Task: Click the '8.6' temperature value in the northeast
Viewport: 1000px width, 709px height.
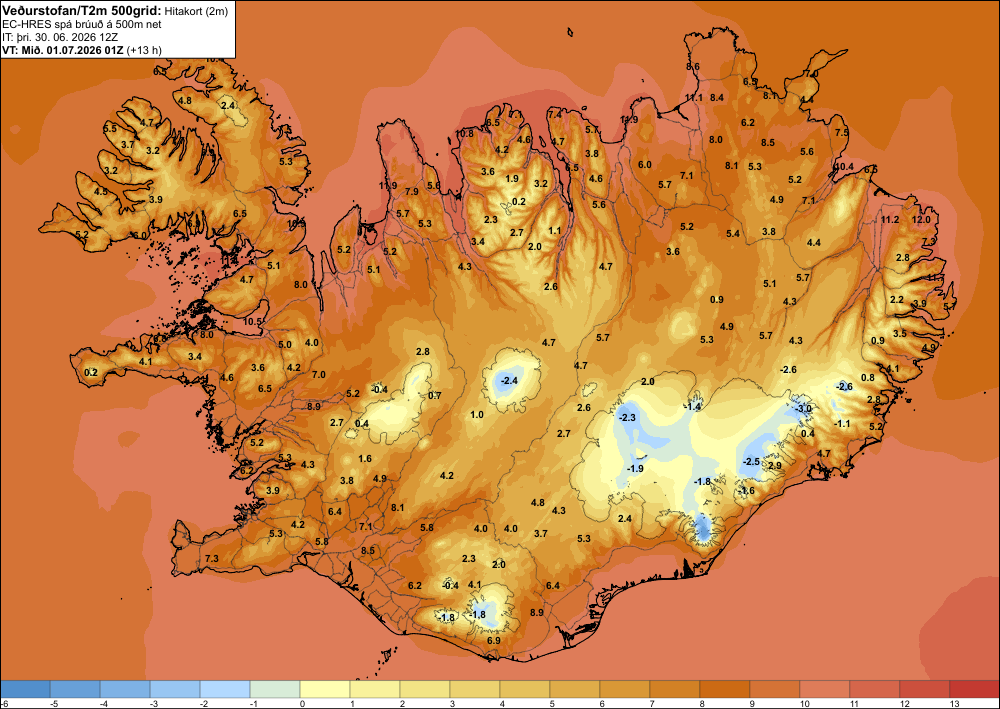Action: tap(693, 66)
